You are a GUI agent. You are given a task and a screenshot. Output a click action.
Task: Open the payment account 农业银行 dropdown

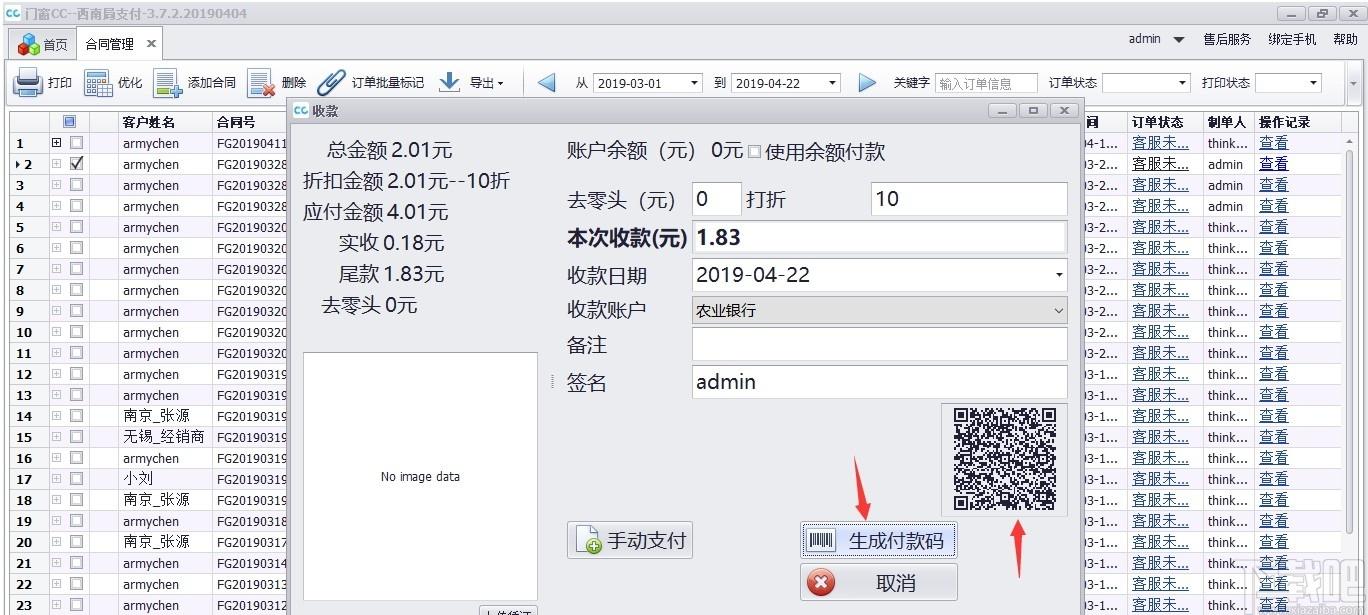point(1058,311)
